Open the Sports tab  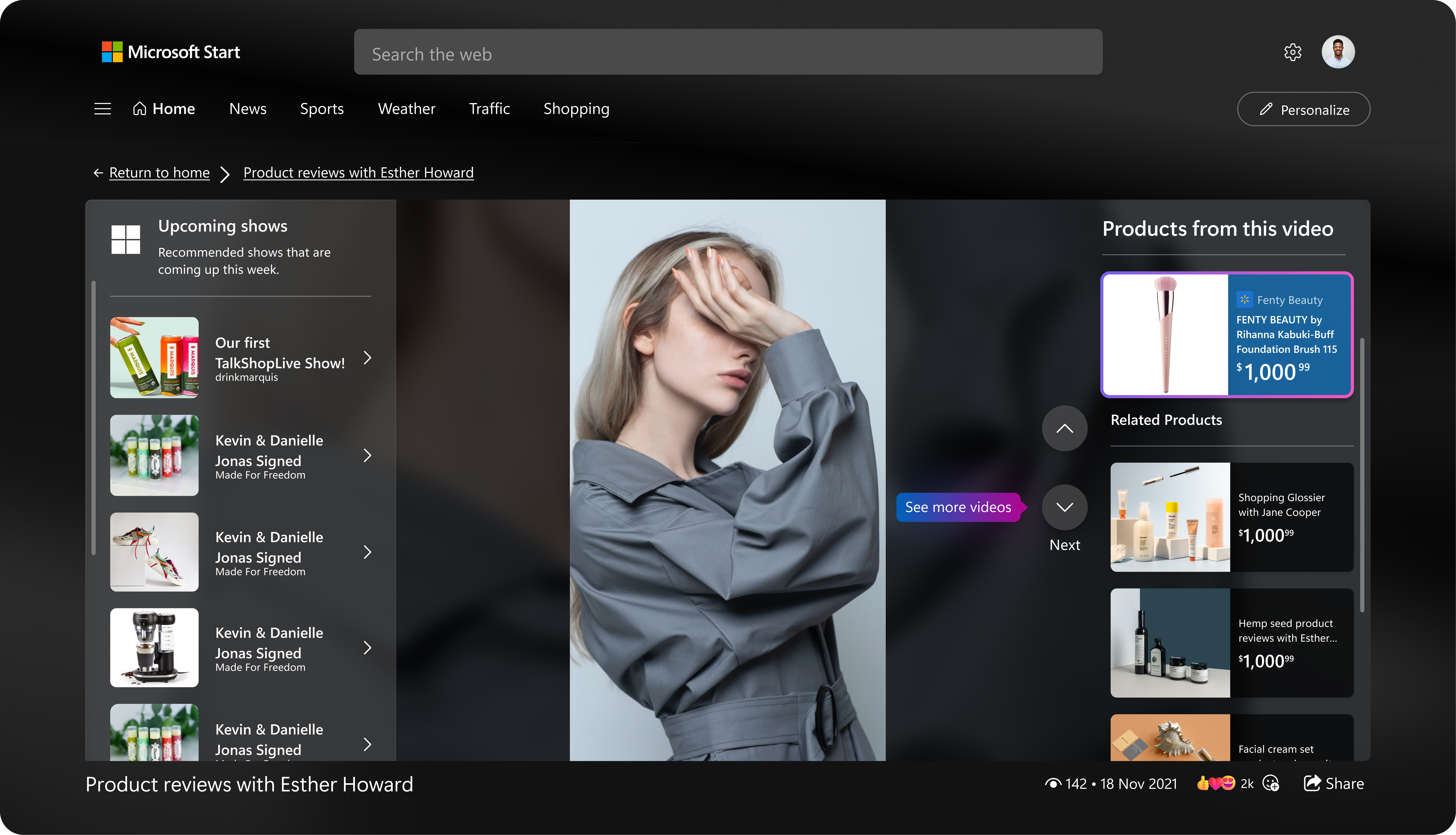[x=322, y=109]
